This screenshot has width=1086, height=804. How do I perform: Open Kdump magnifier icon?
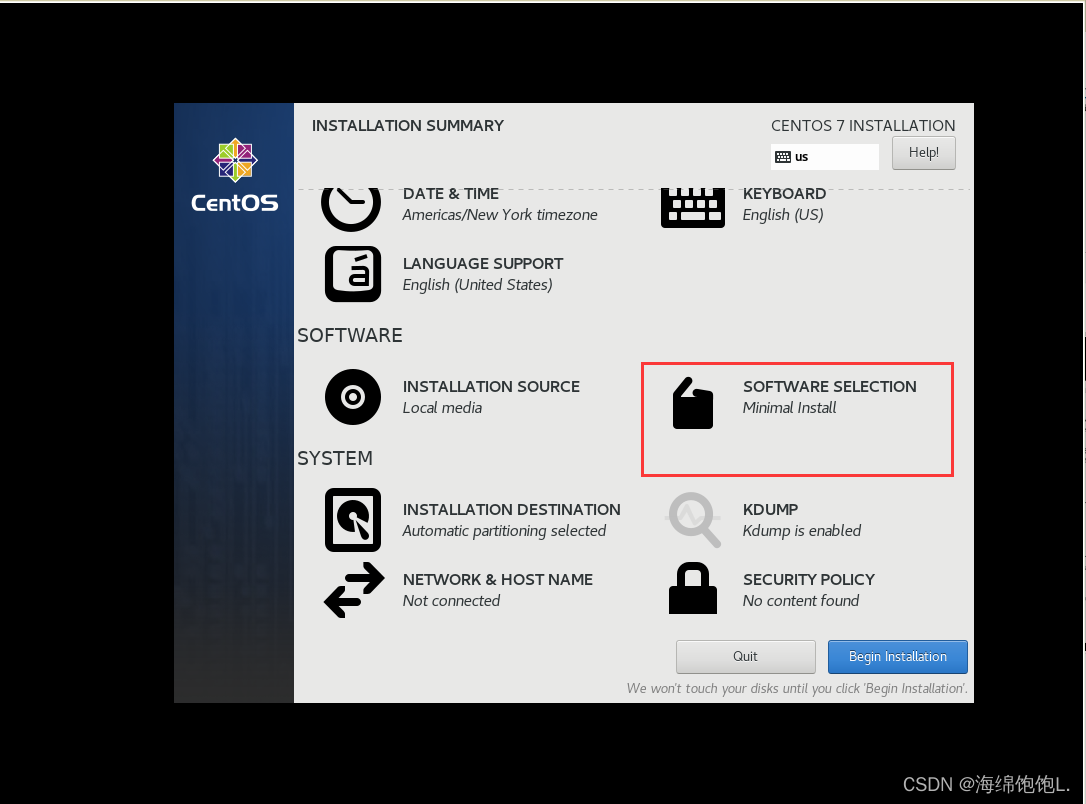(694, 520)
